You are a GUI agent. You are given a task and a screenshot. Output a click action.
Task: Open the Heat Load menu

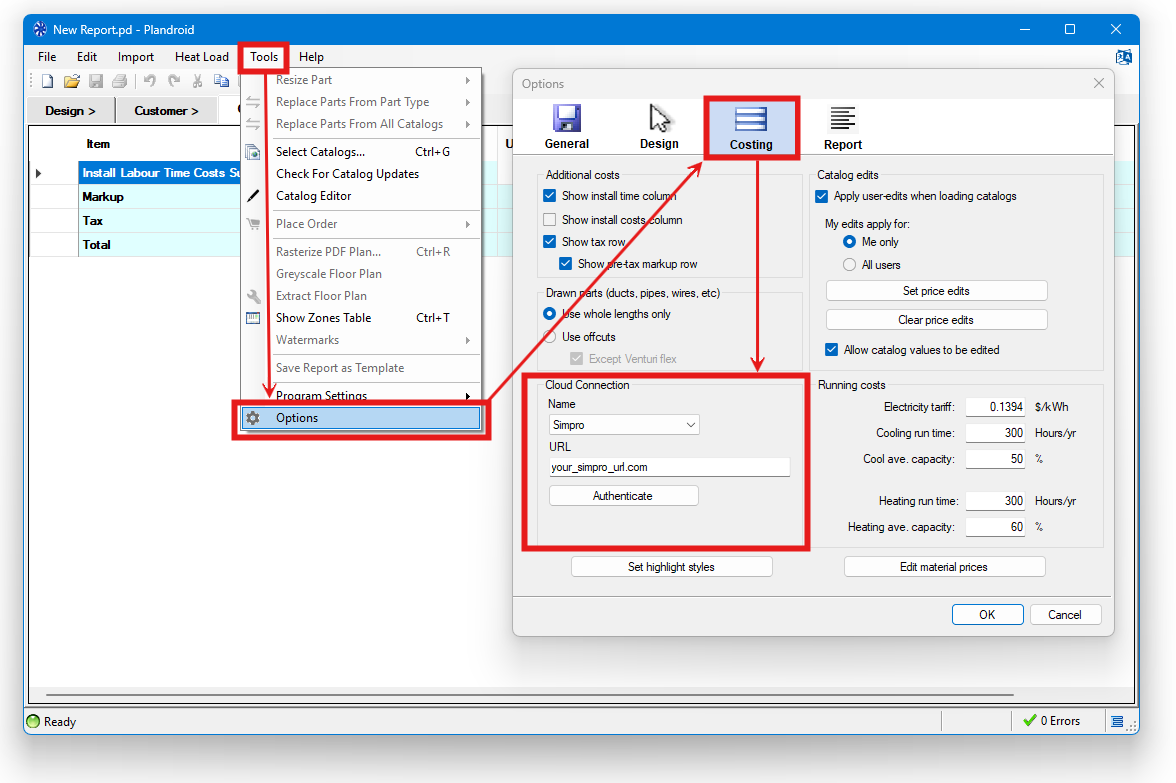click(201, 57)
